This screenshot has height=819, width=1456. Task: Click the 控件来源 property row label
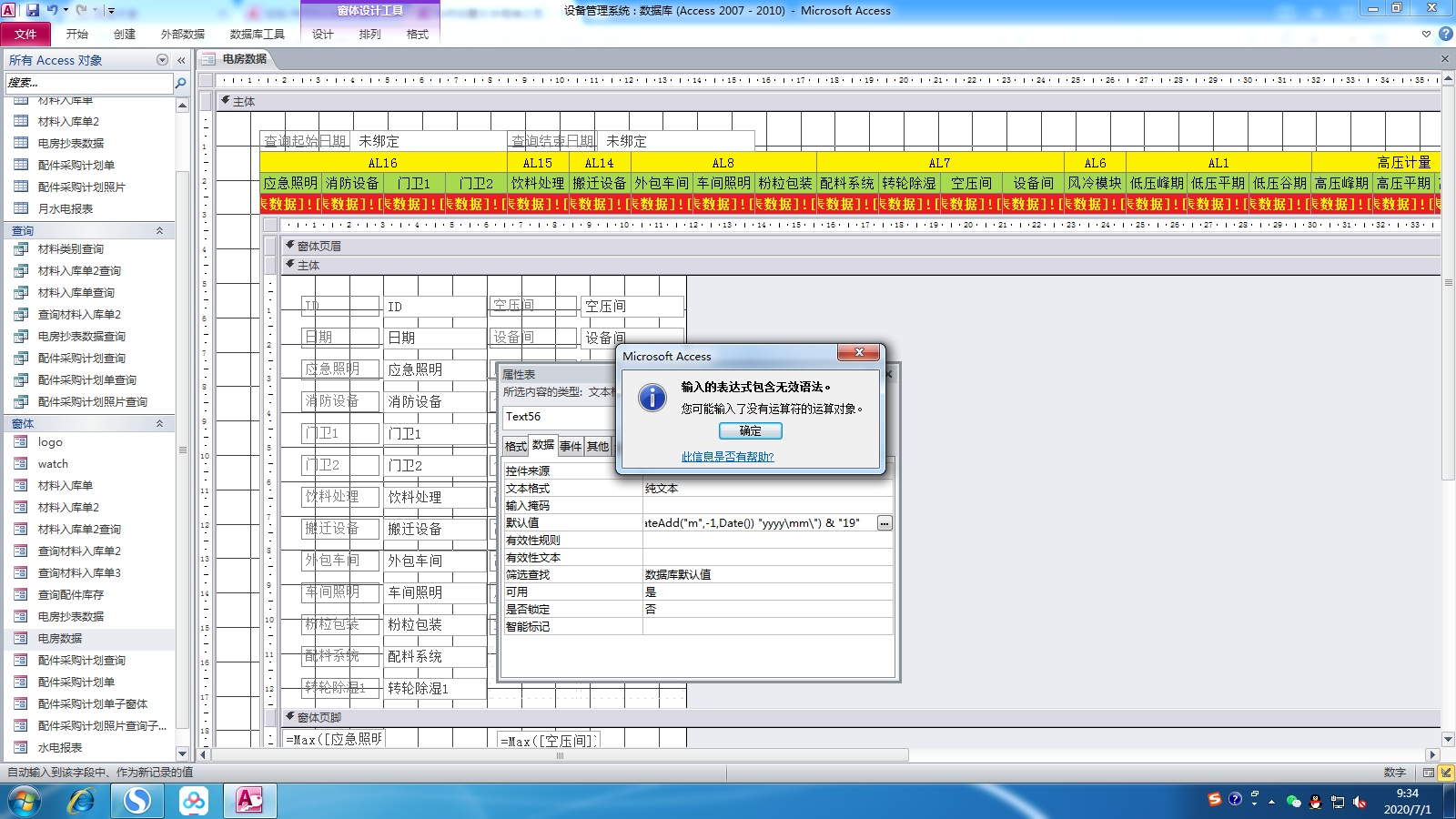pos(572,471)
